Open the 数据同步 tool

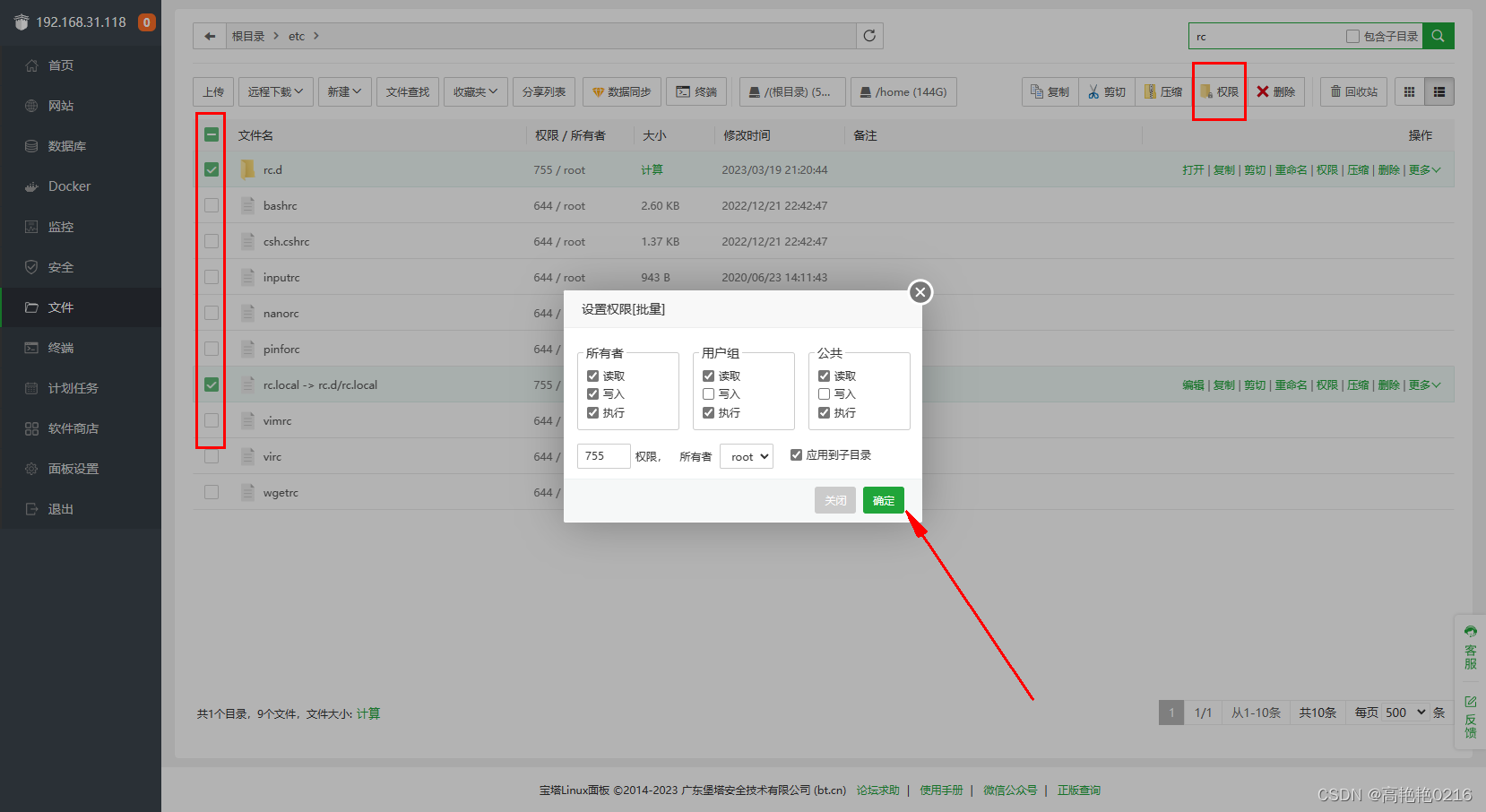pos(621,91)
